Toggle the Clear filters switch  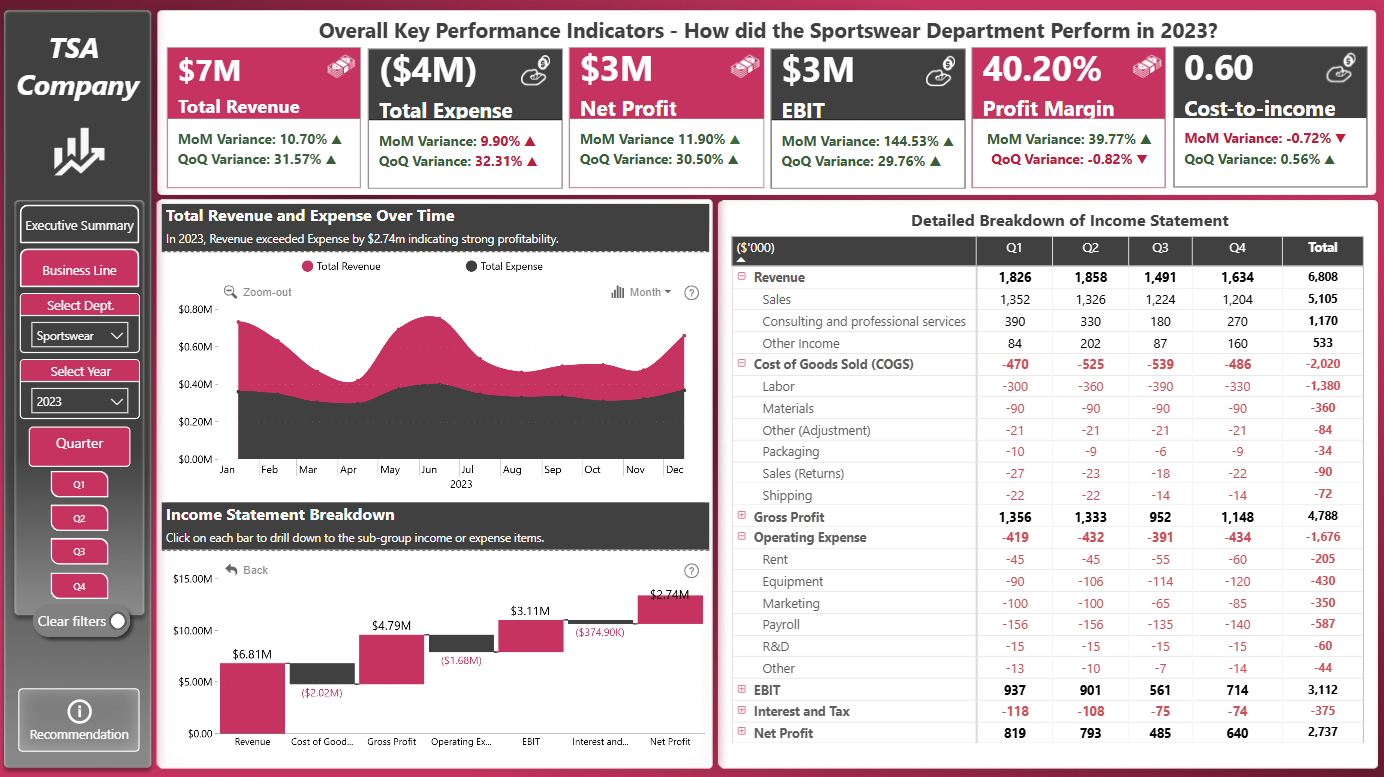118,621
